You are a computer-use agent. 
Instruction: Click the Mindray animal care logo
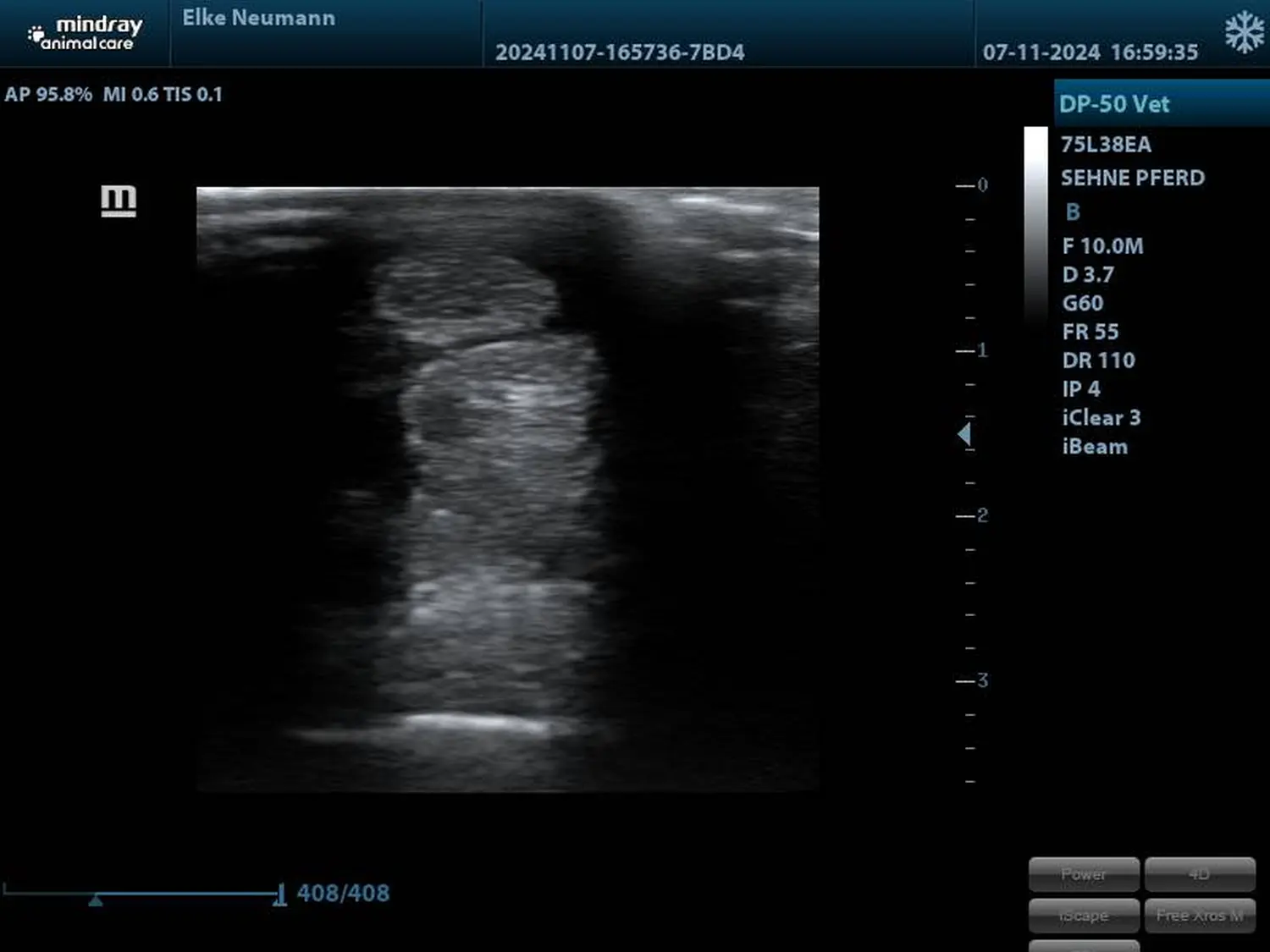coord(85,34)
